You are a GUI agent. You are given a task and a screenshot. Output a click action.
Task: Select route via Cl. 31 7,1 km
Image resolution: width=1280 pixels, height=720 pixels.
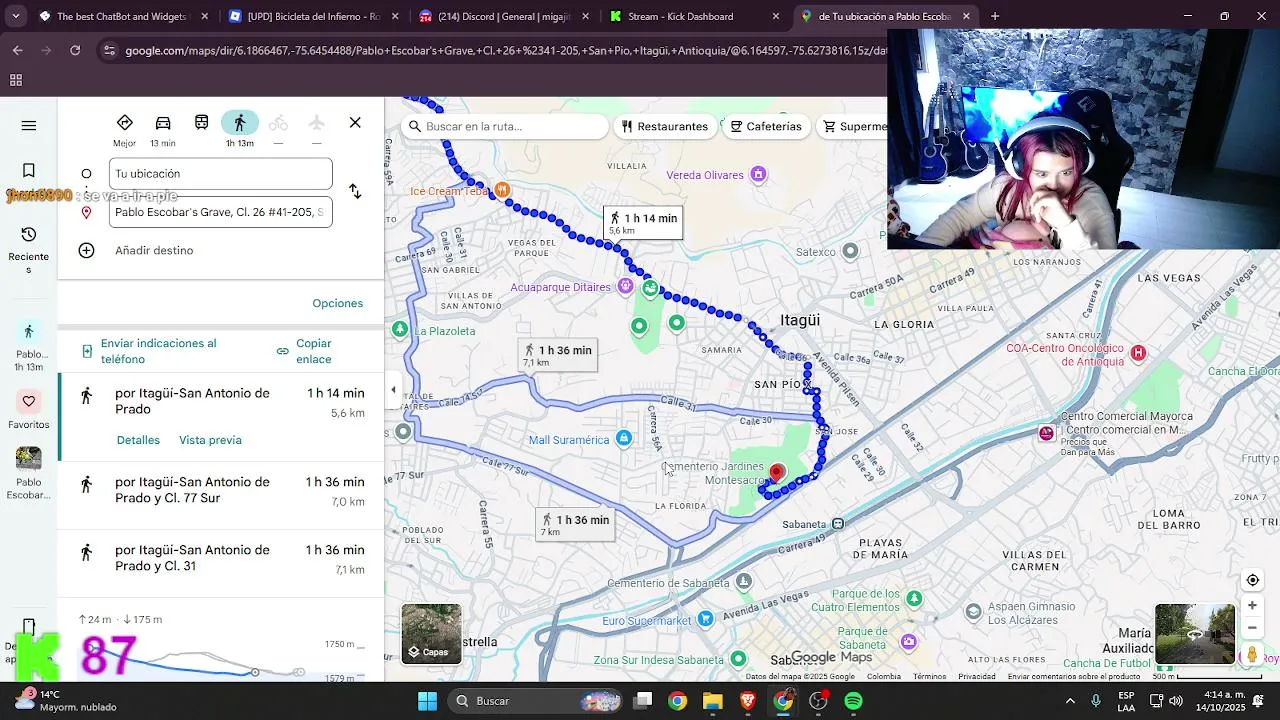coord(221,562)
